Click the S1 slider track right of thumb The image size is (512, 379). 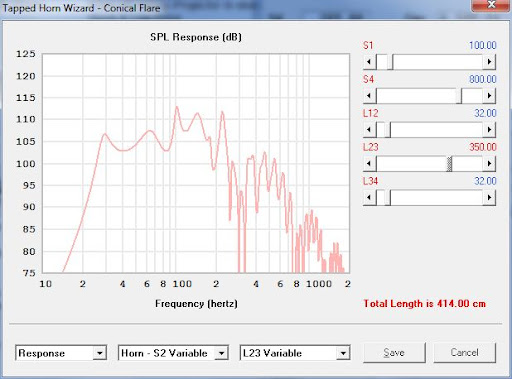pos(438,62)
